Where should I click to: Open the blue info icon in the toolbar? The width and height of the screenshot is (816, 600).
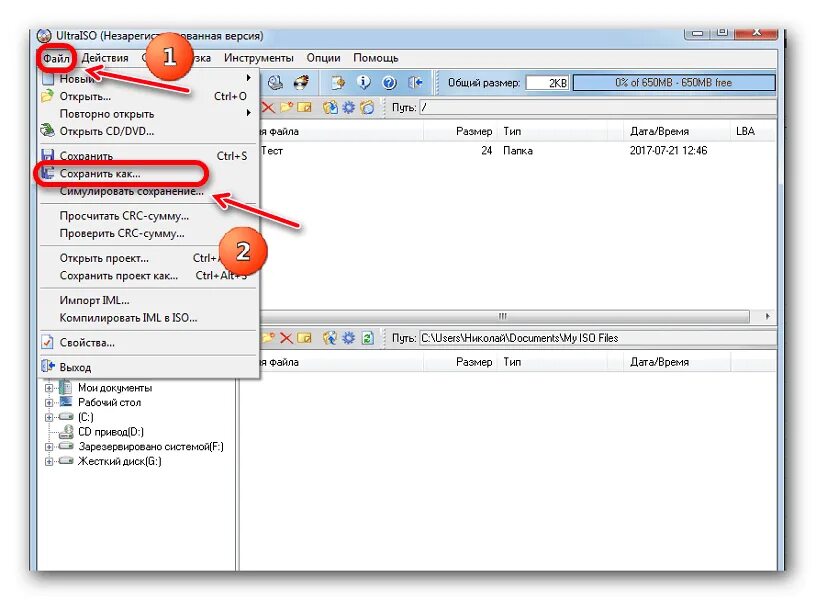pos(364,82)
